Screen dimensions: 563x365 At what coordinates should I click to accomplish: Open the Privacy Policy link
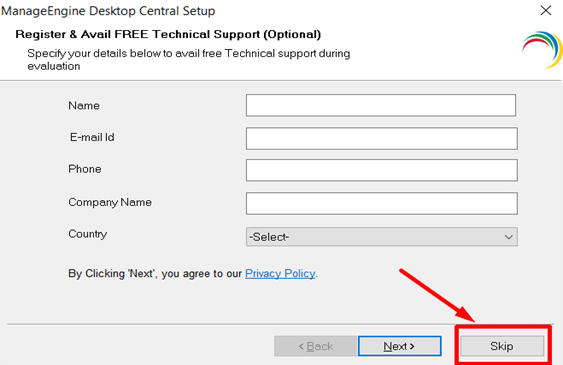(x=280, y=273)
